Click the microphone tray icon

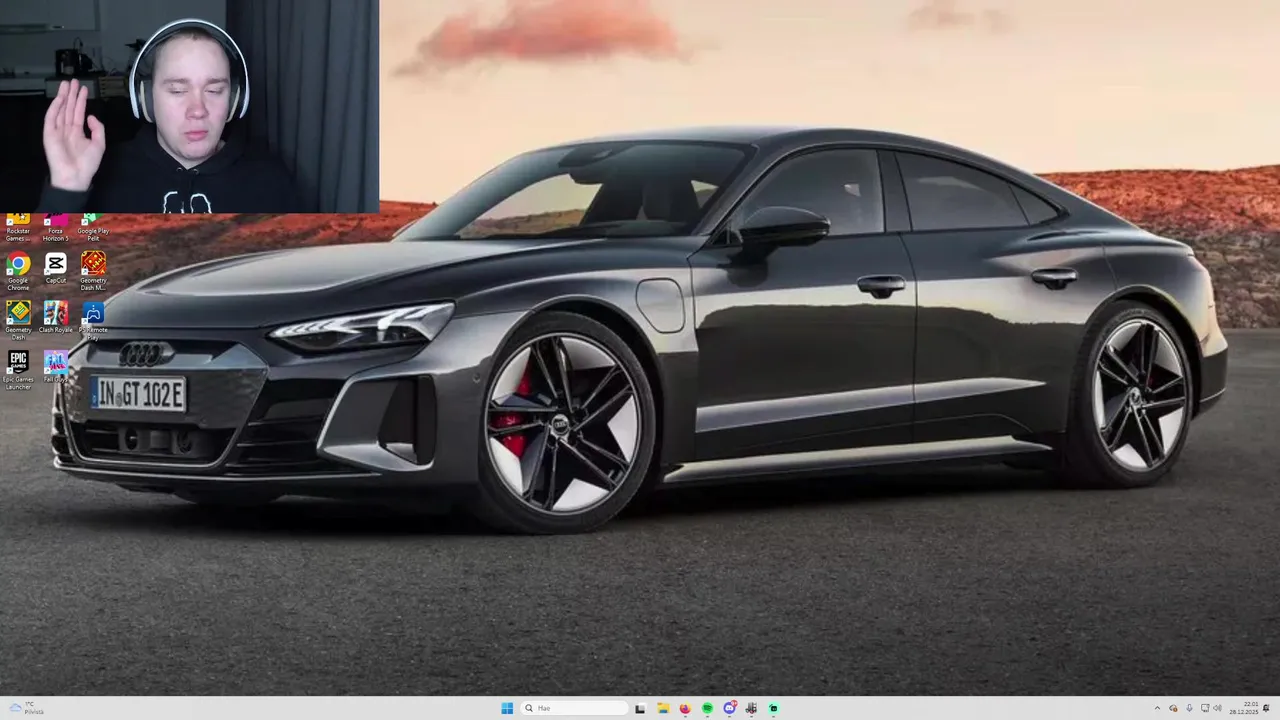(1189, 708)
